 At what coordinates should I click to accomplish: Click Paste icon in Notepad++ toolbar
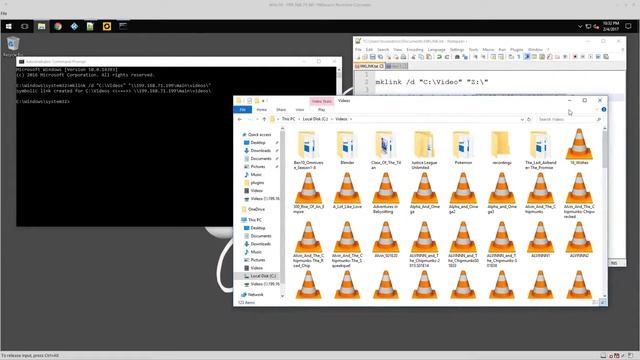pos(429,57)
